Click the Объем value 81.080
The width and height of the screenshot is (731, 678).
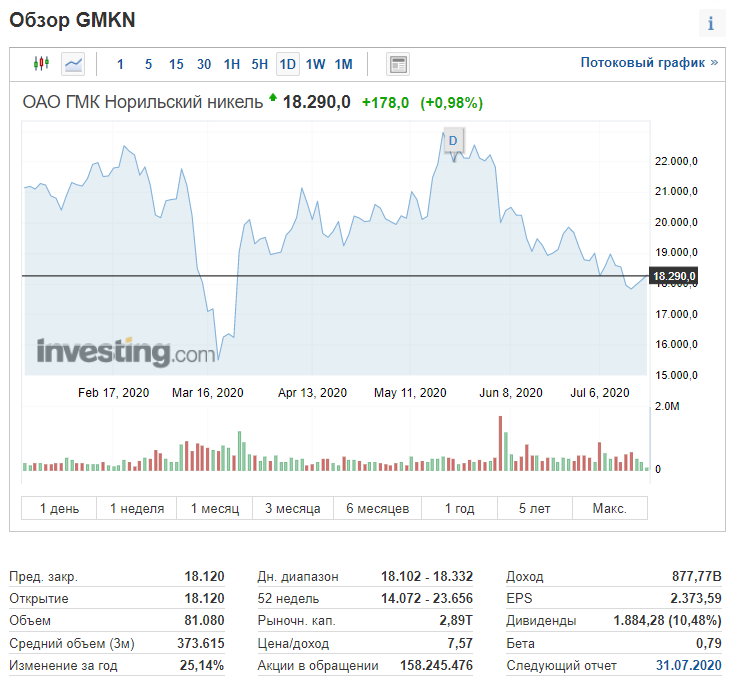point(204,621)
